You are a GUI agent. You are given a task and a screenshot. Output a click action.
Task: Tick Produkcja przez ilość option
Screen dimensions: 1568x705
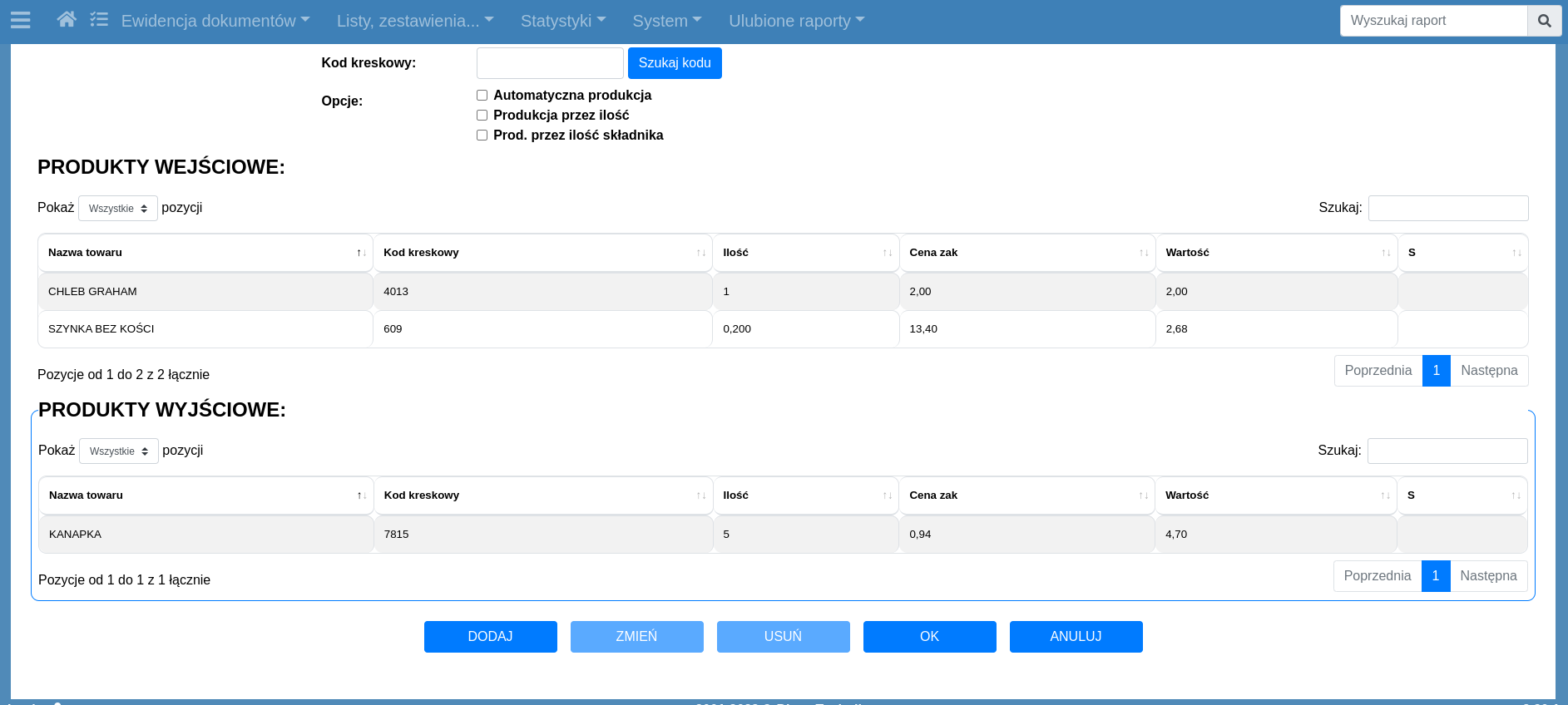(482, 116)
